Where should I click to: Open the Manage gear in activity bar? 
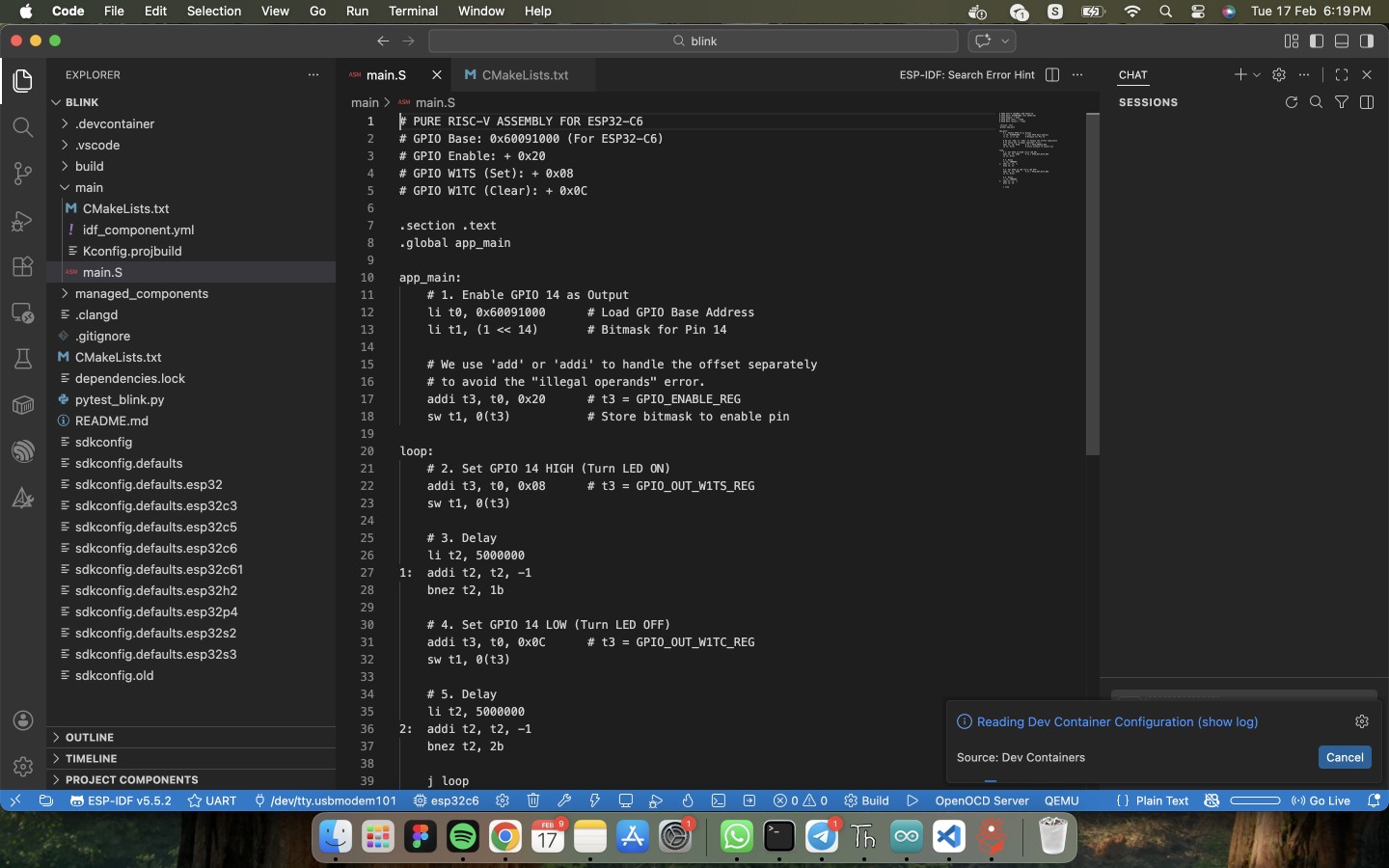click(x=23, y=767)
